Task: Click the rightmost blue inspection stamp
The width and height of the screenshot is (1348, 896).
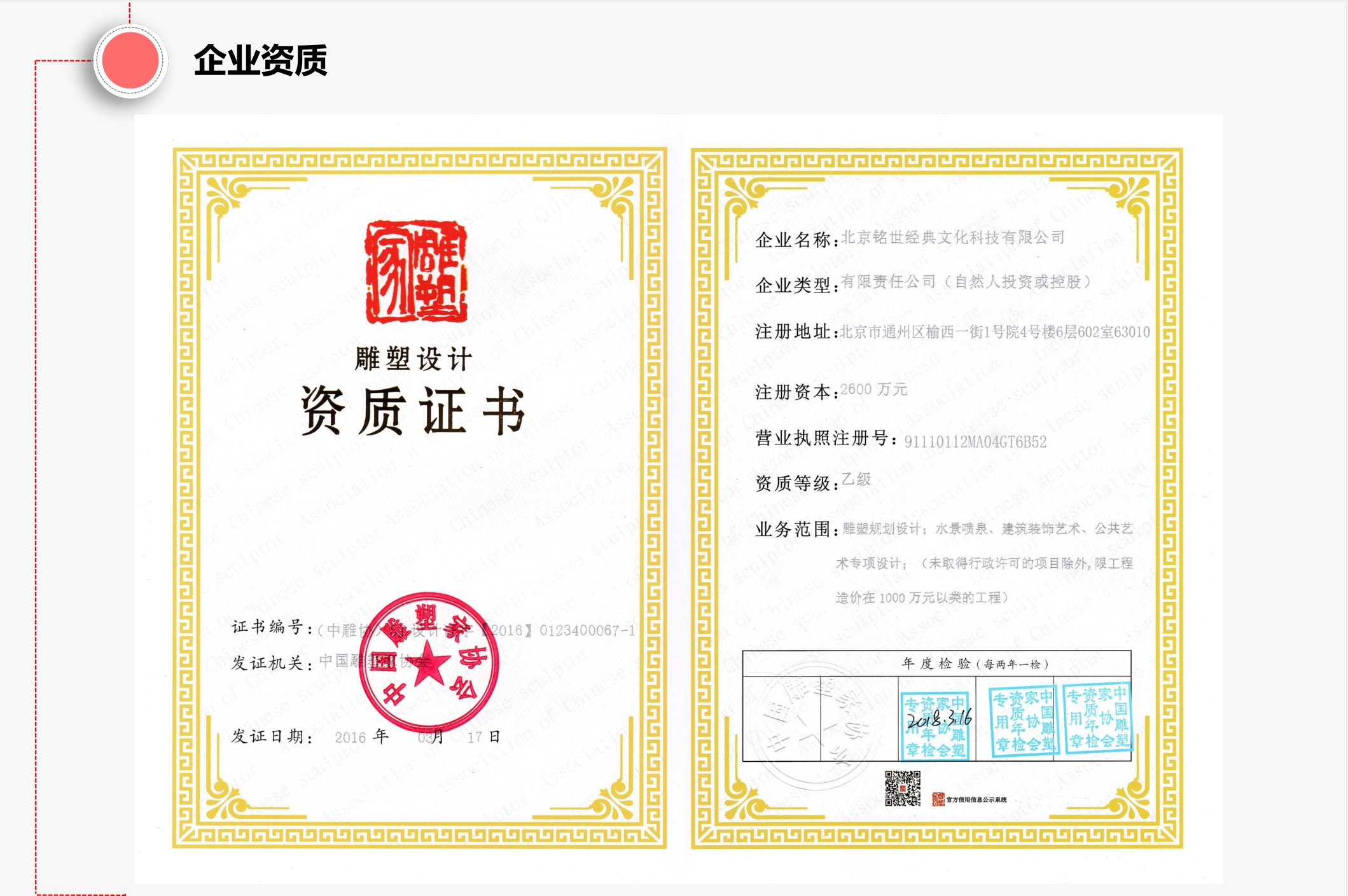Action: (1098, 719)
